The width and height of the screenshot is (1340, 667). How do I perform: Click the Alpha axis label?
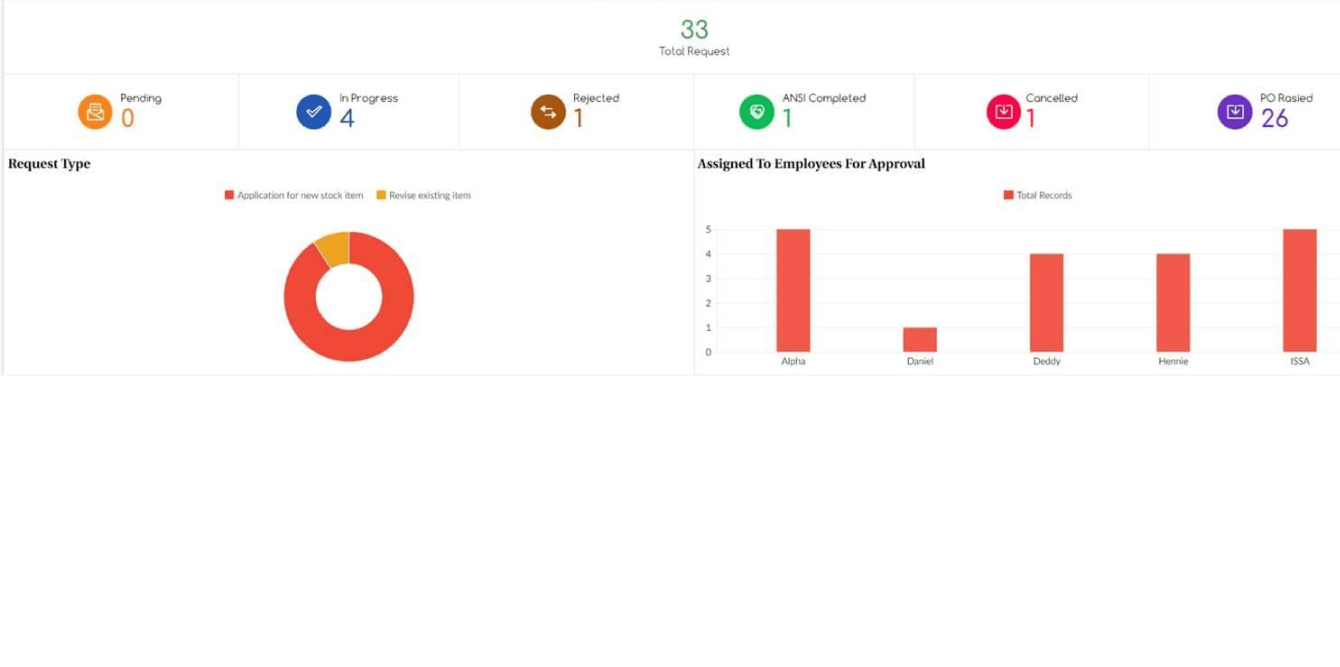[793, 361]
